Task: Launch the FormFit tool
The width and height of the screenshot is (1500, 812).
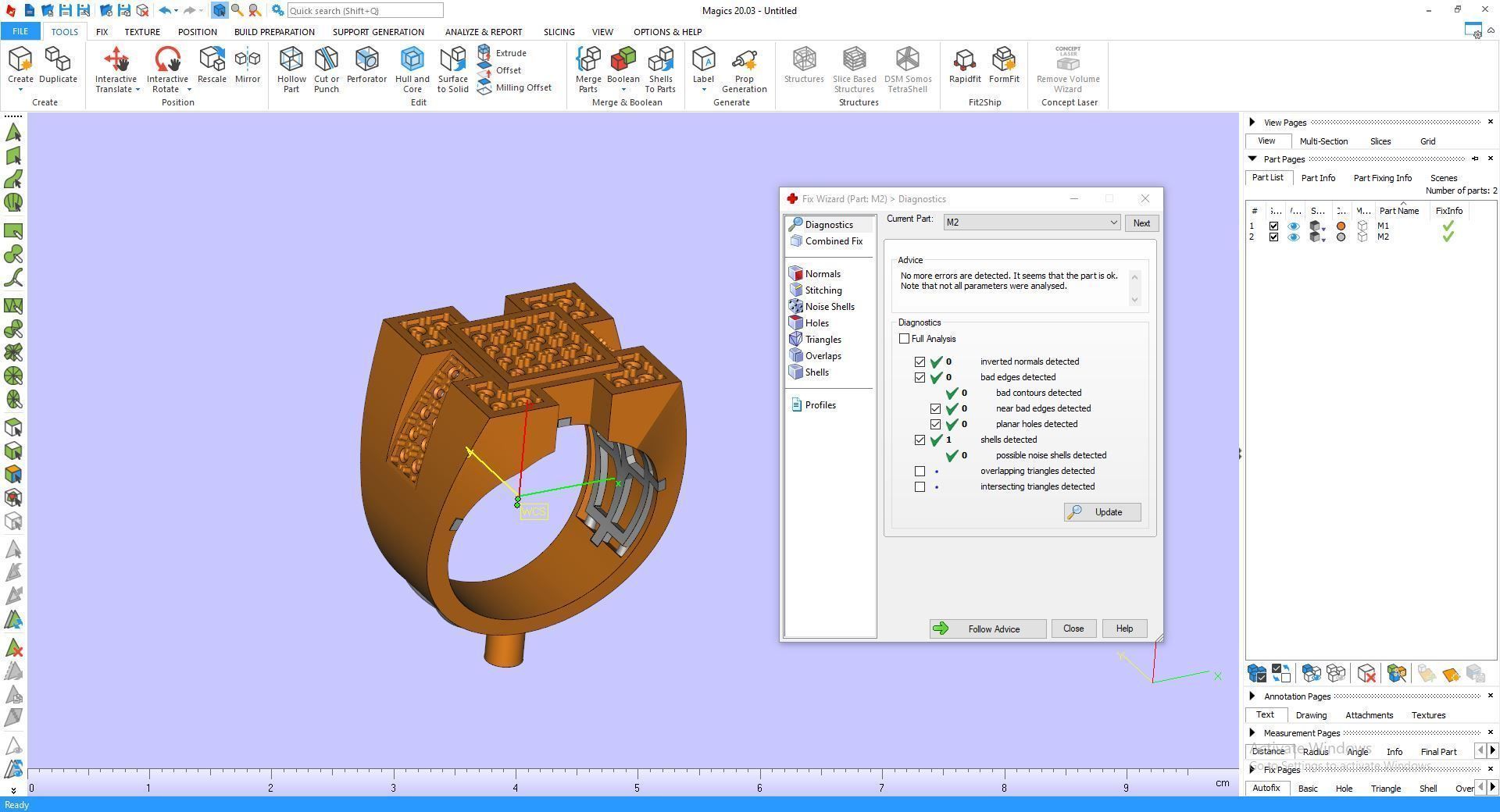Action: tap(1004, 65)
